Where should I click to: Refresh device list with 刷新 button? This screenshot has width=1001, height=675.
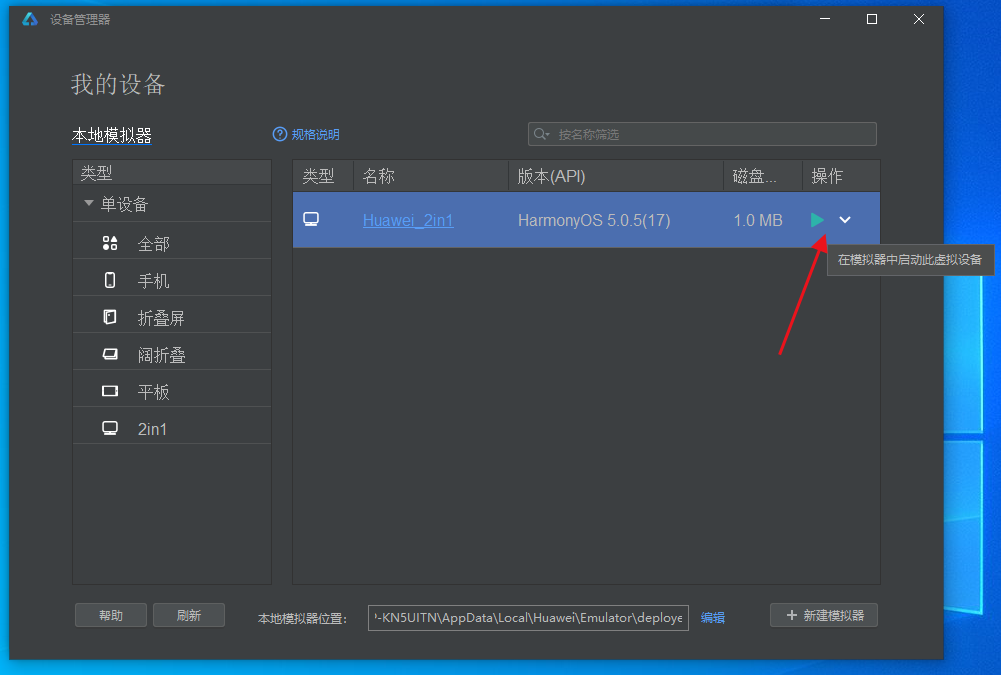[x=189, y=616]
